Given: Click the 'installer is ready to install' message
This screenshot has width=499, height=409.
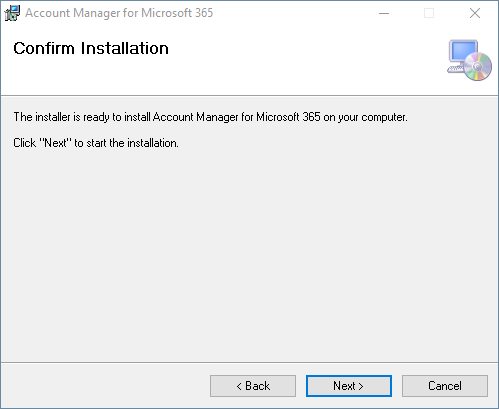Looking at the screenshot, I should (210, 117).
